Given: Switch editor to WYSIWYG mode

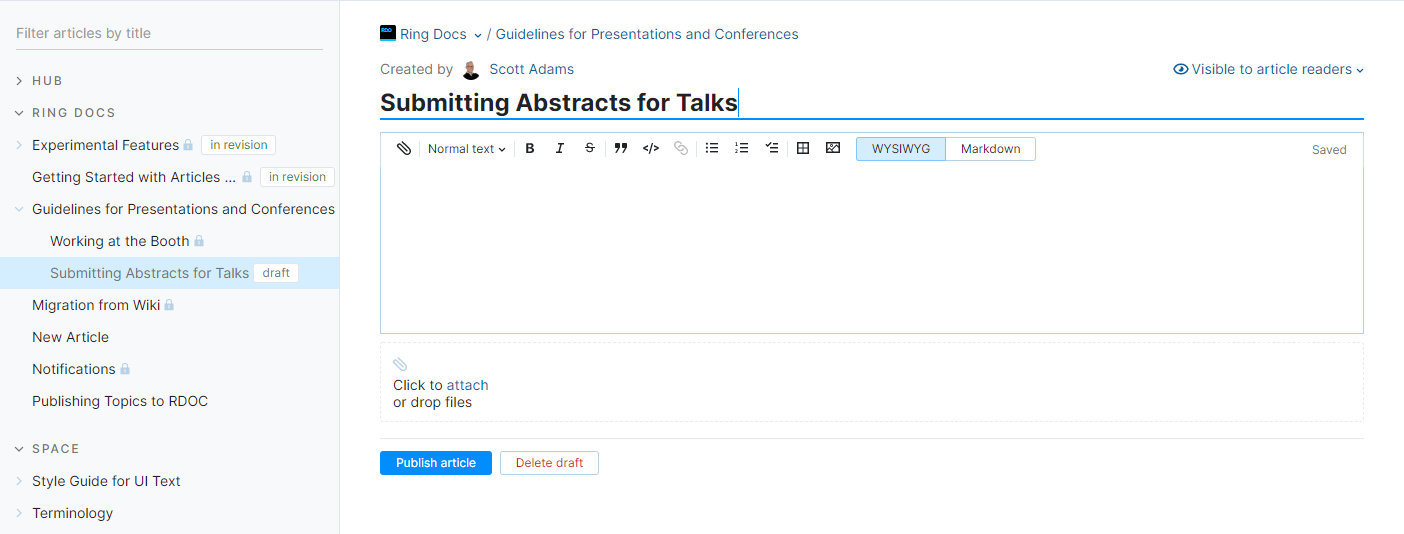Looking at the screenshot, I should pyautogui.click(x=901, y=149).
